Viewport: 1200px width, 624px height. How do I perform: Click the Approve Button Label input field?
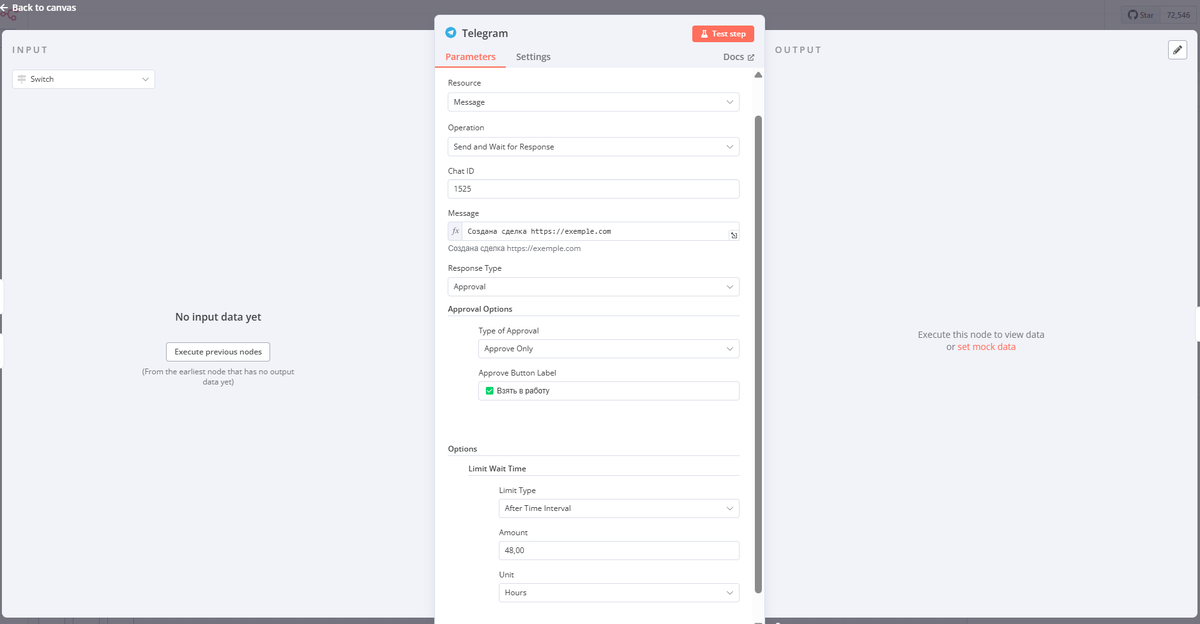(609, 391)
